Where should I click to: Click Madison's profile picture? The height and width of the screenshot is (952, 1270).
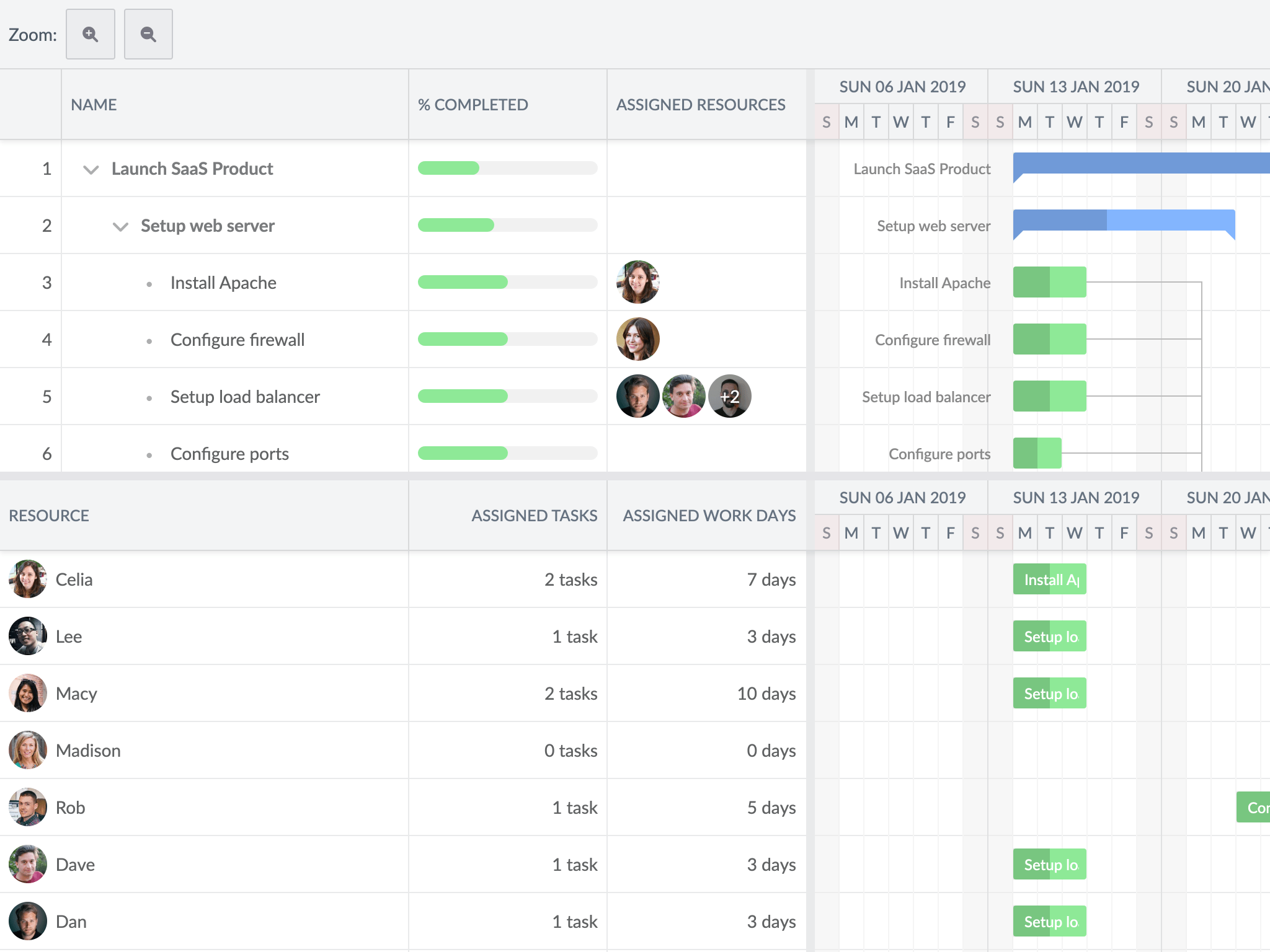(27, 750)
